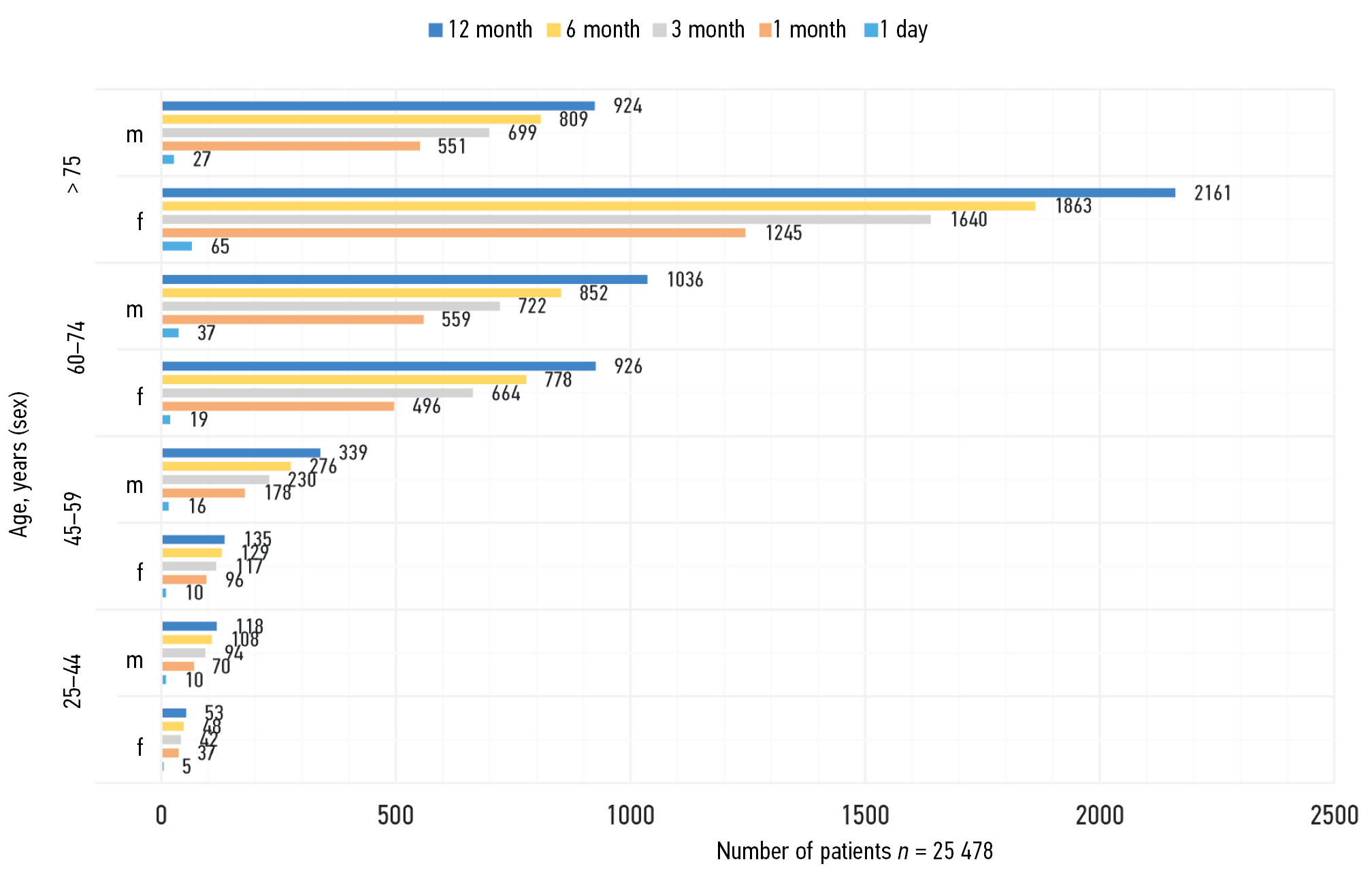Click the Number of patients axis title
The height and width of the screenshot is (896, 1372).
tap(854, 851)
